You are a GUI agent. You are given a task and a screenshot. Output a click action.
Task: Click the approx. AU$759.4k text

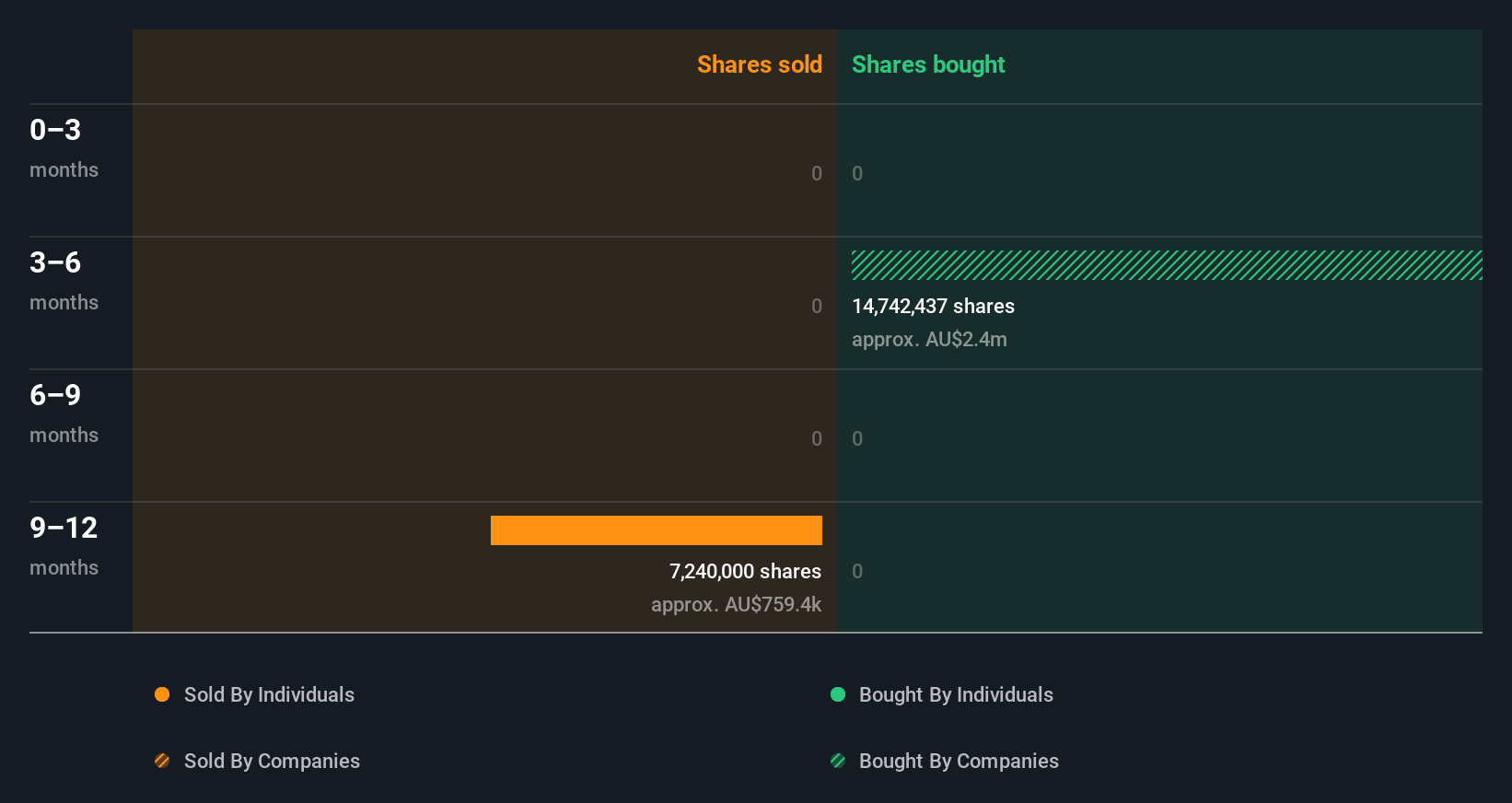(x=736, y=604)
